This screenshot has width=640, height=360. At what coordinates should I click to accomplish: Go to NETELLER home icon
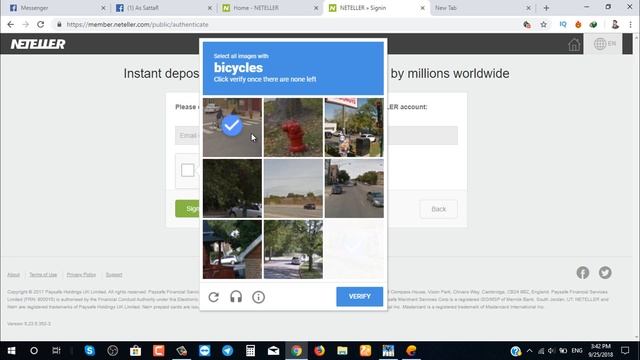(574, 44)
